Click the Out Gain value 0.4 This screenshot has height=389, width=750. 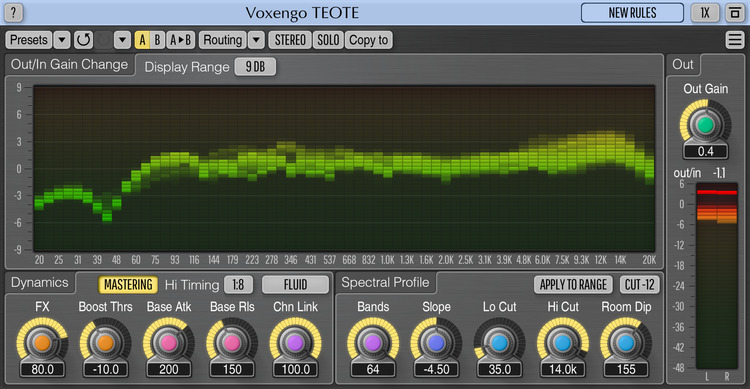705,152
